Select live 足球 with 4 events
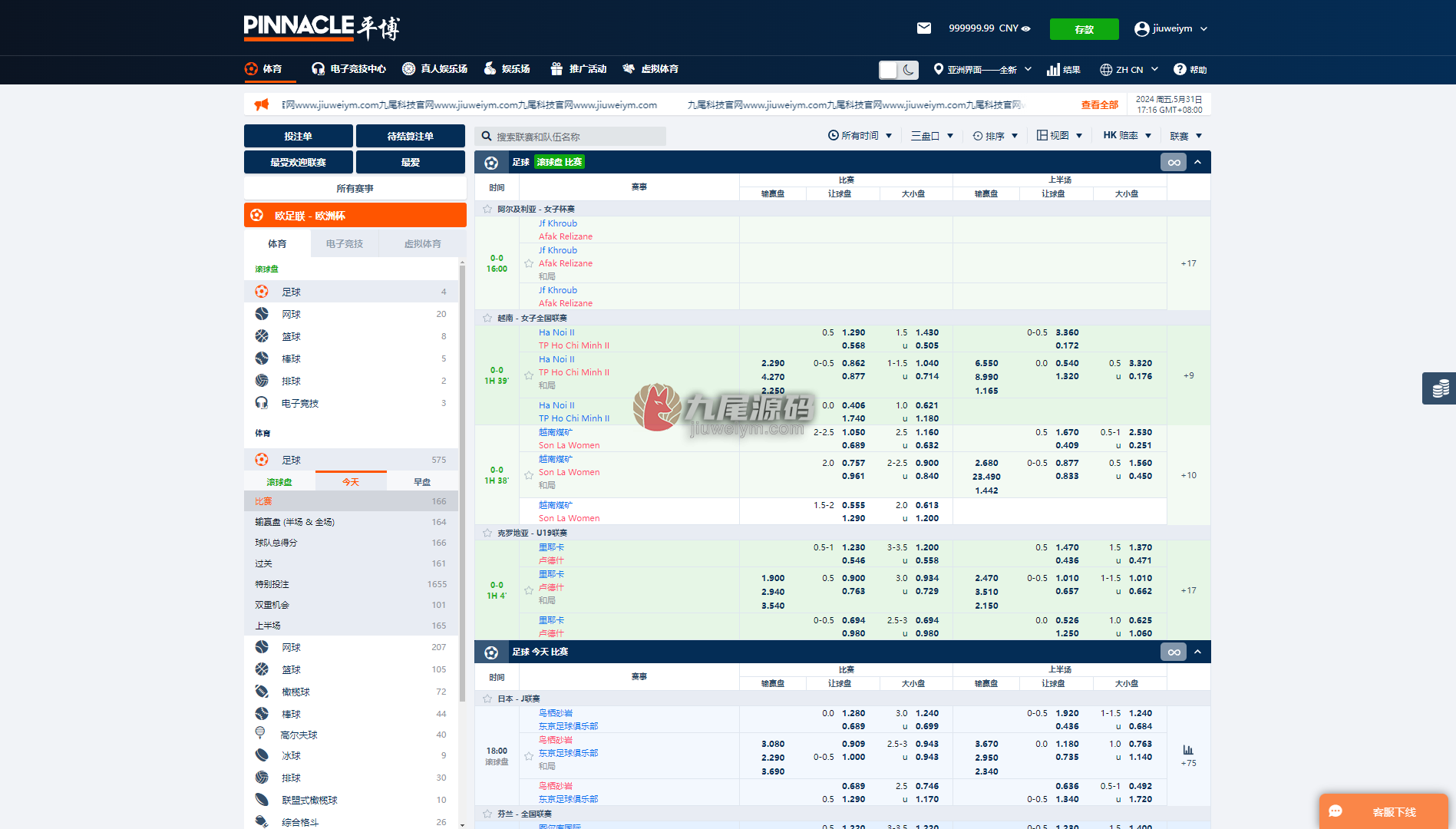 [x=351, y=292]
